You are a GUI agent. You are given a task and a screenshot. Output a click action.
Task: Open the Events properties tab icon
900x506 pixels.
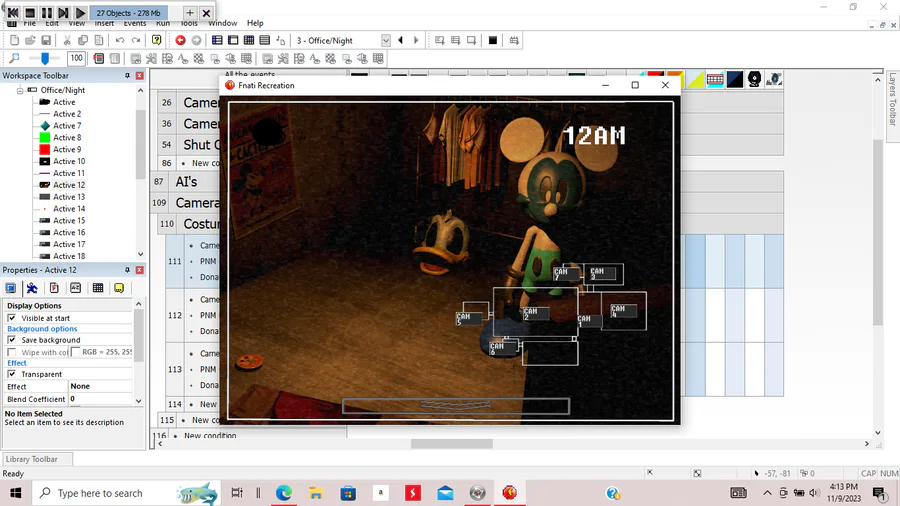[98, 288]
